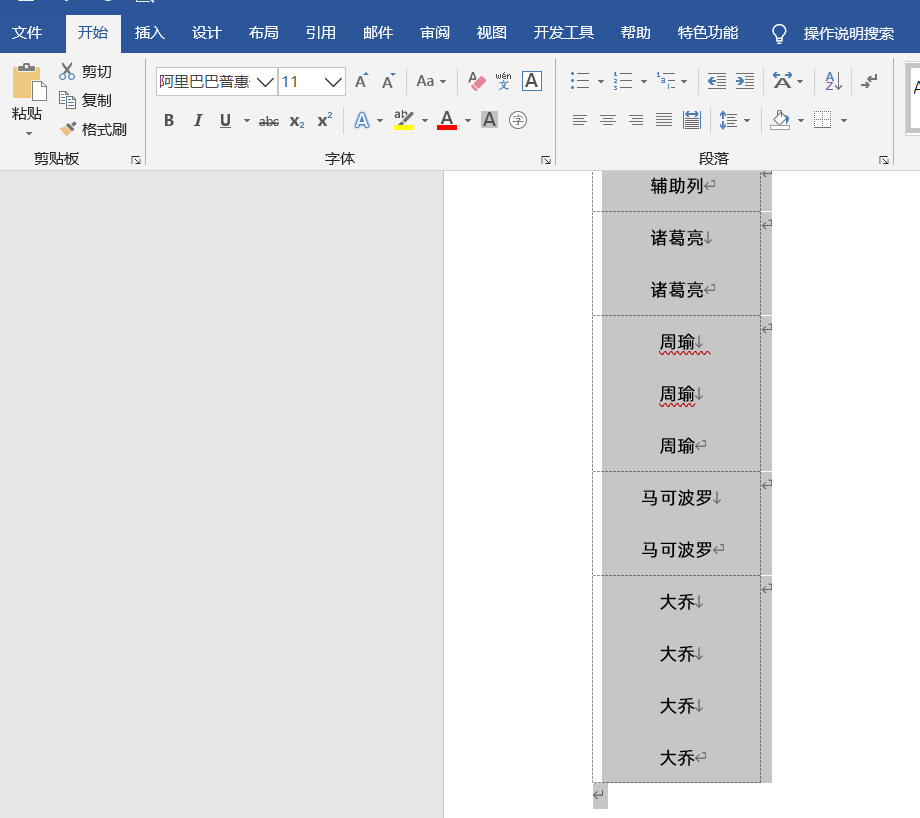Open enclosed characters tool

pyautogui.click(x=518, y=120)
